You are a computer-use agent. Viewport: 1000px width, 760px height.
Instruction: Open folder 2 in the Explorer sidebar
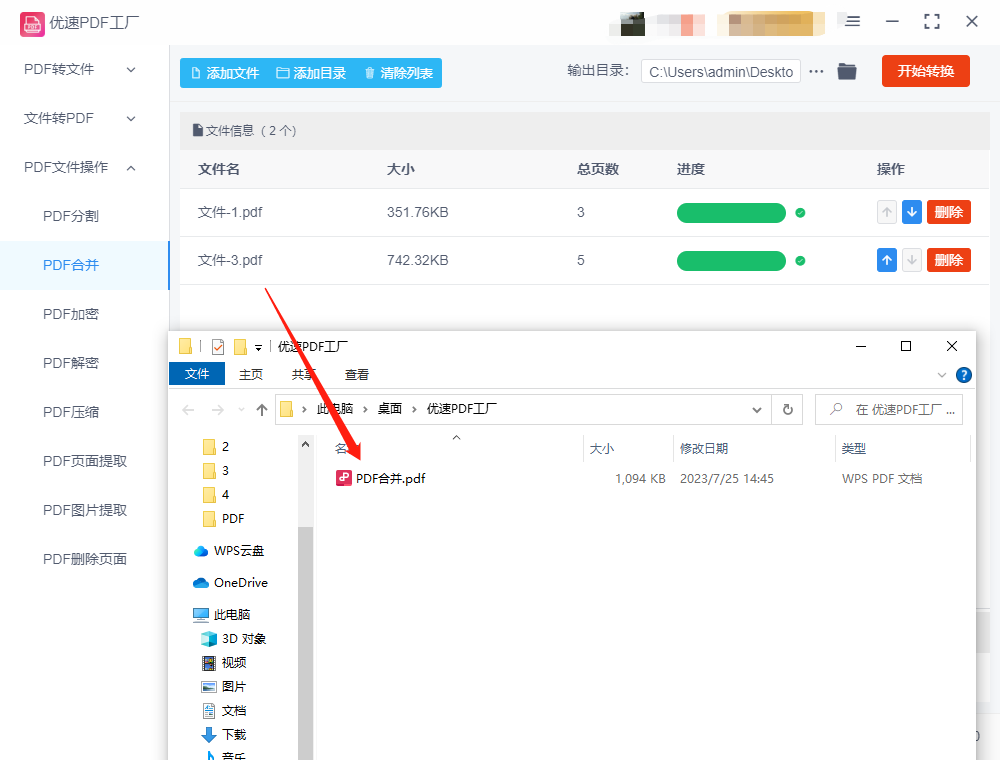point(216,447)
